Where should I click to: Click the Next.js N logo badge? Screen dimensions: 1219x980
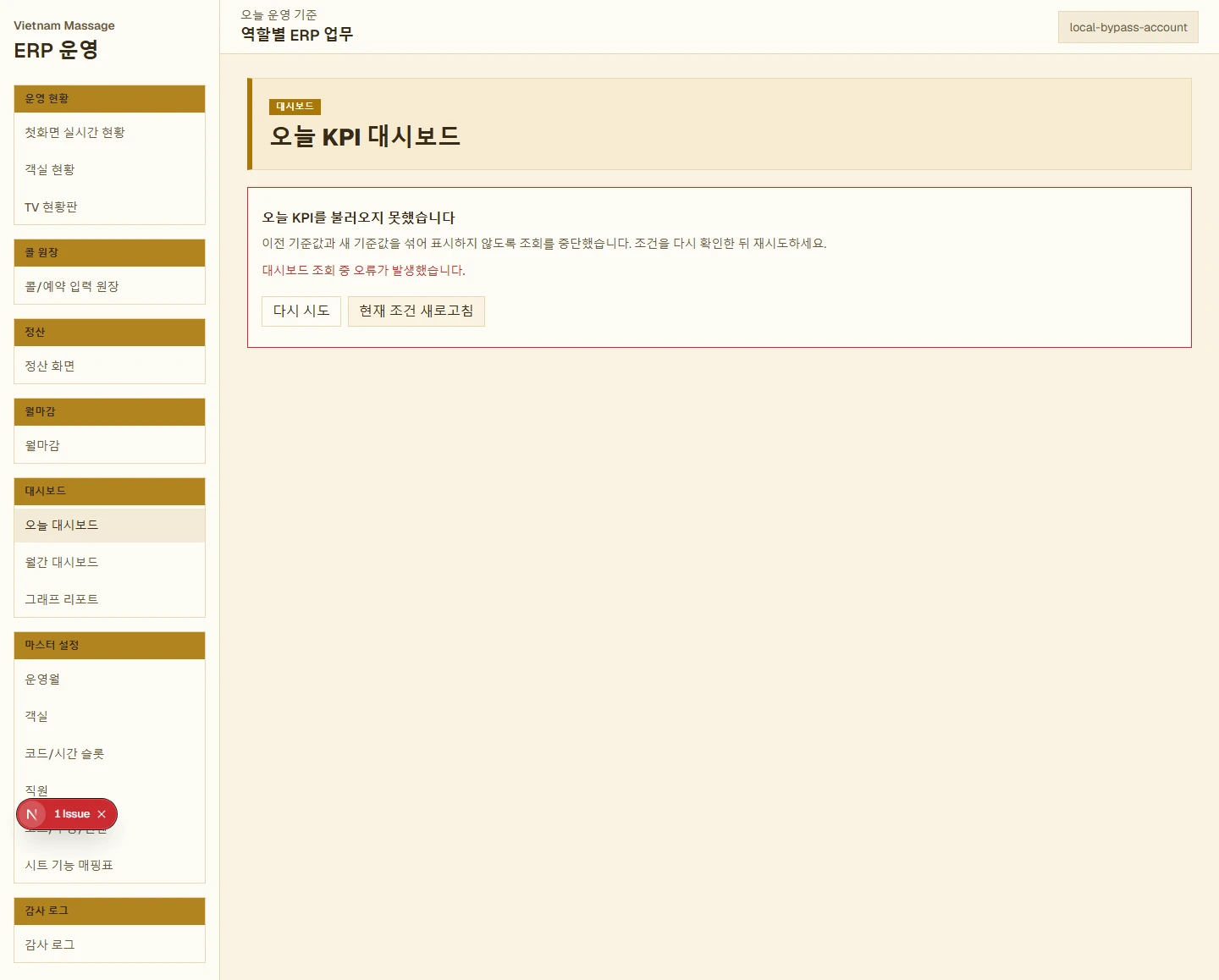point(32,814)
